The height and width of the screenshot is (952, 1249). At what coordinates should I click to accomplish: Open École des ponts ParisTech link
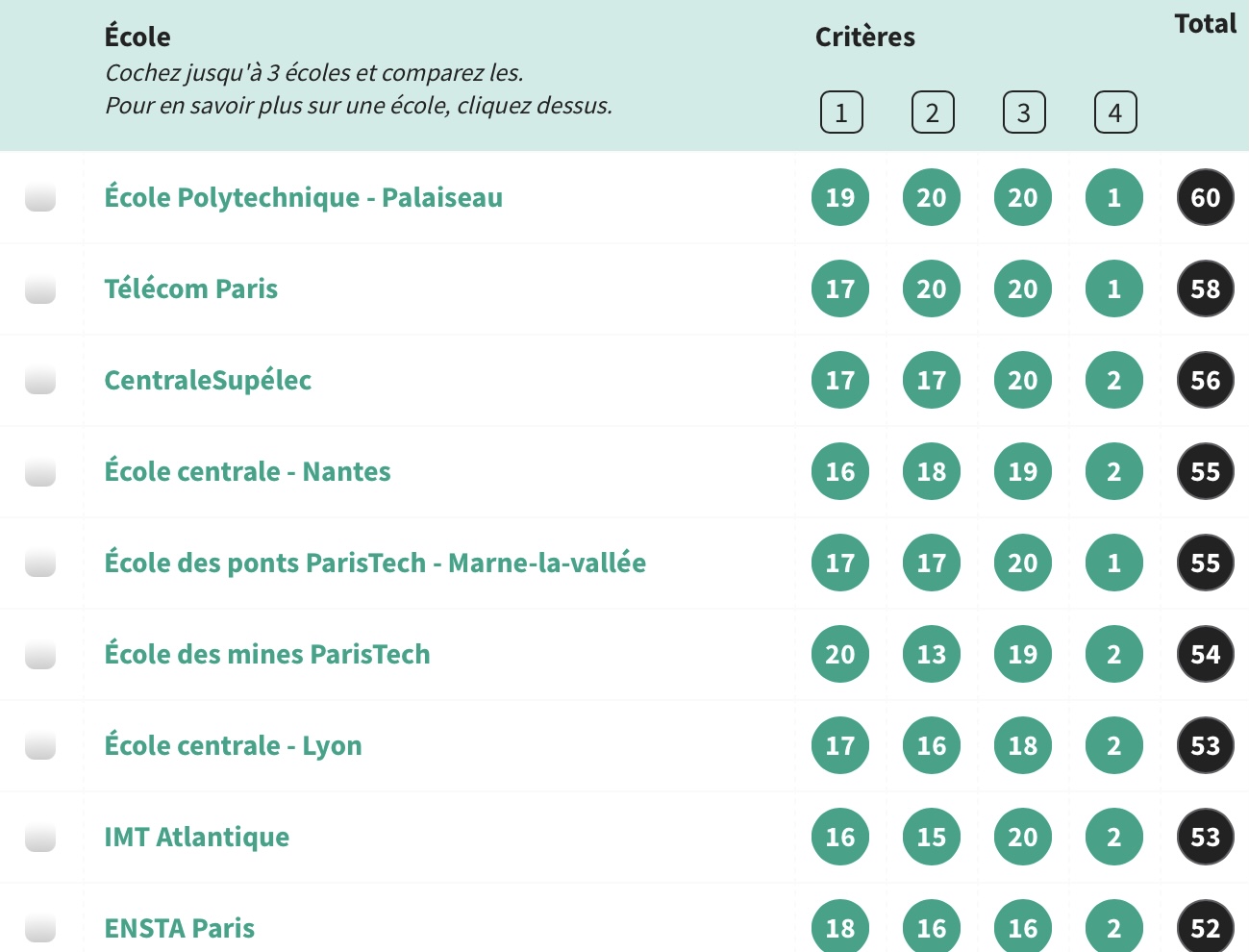(375, 563)
